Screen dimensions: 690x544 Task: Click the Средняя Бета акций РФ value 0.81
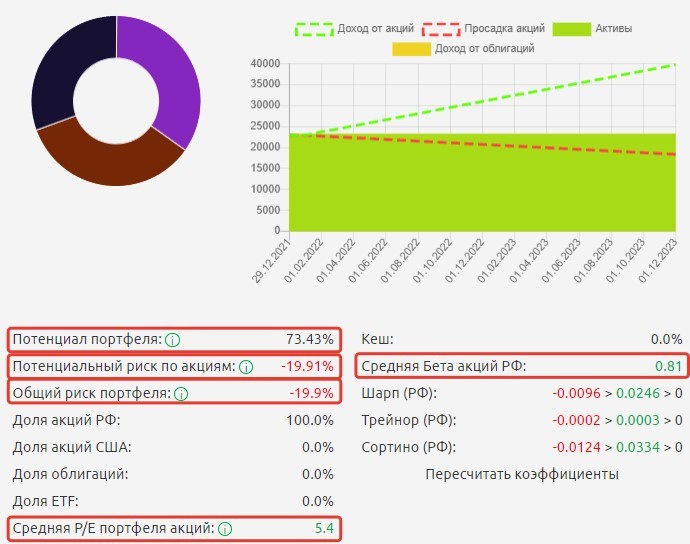pos(669,367)
